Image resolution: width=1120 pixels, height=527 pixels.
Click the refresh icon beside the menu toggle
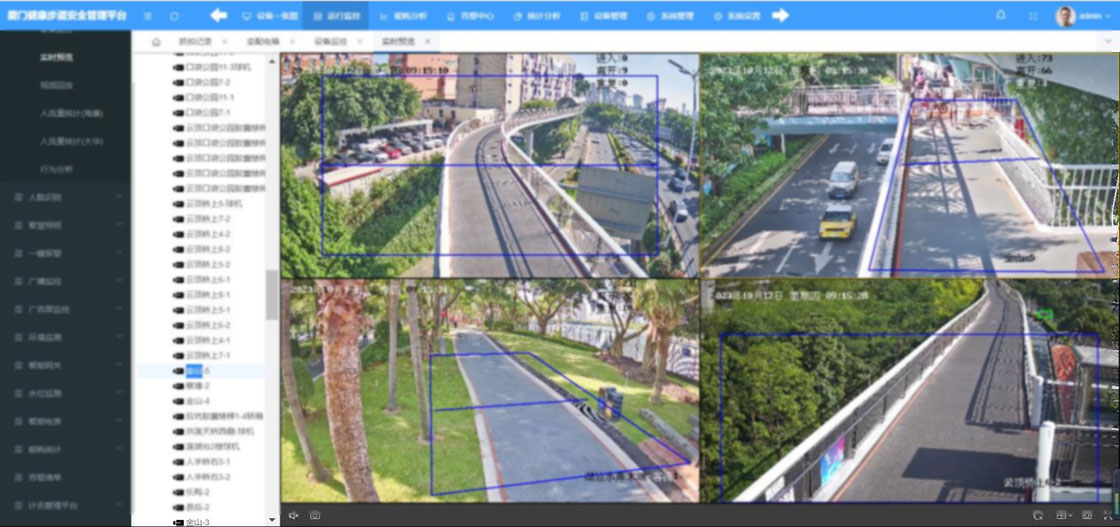click(175, 16)
